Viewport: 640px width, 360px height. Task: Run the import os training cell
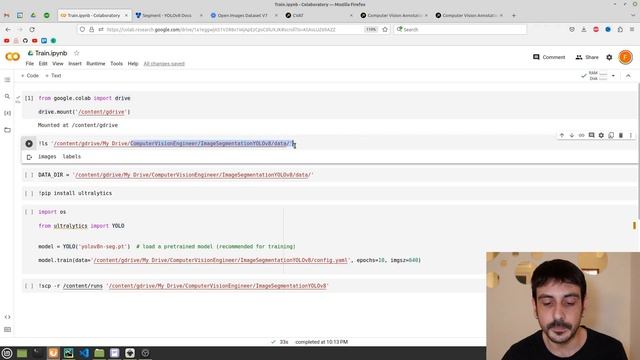[29, 212]
